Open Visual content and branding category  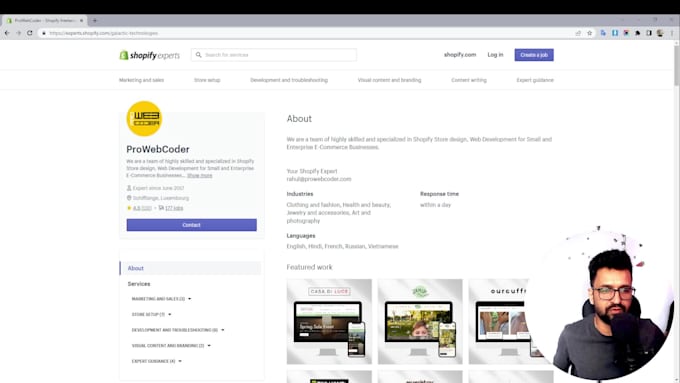point(389,80)
